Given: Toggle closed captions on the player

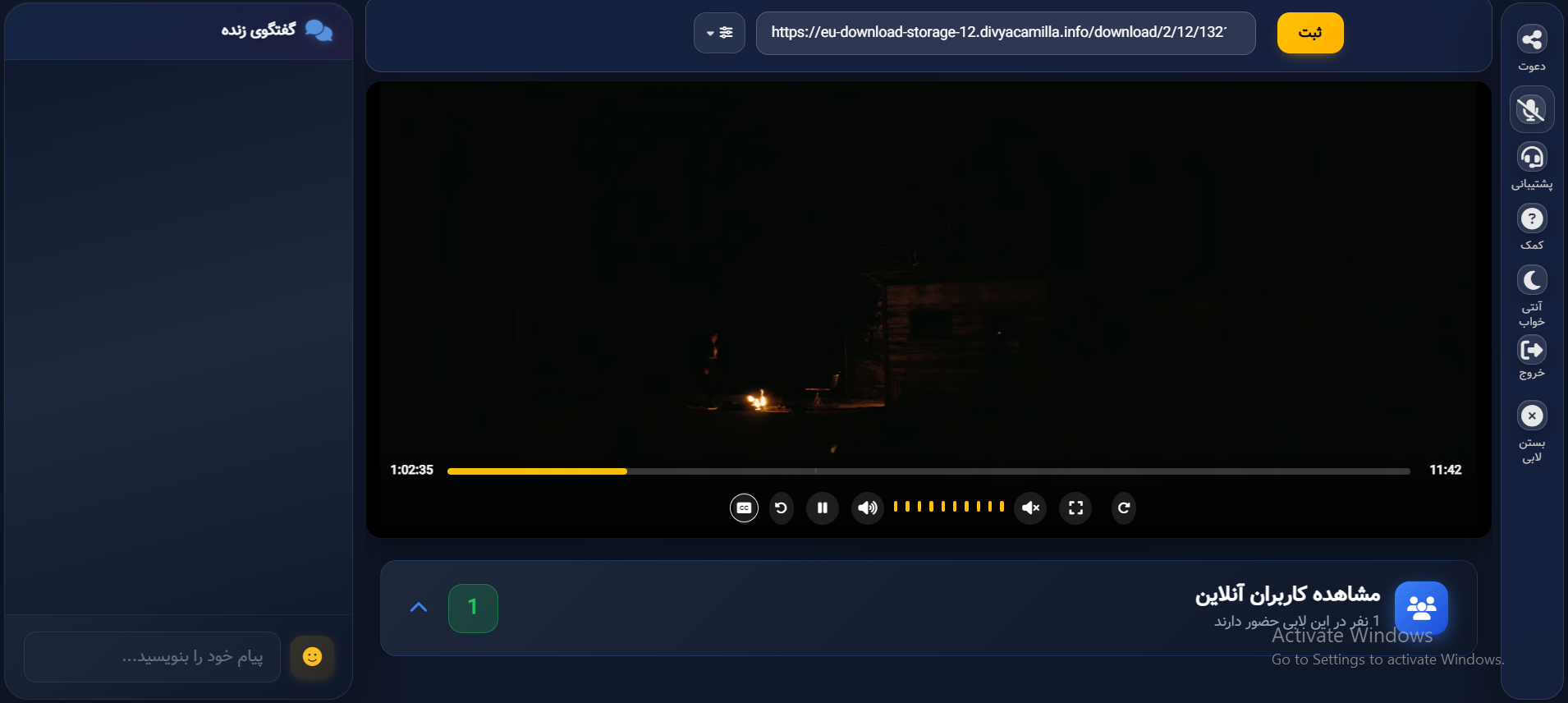Looking at the screenshot, I should click(744, 508).
